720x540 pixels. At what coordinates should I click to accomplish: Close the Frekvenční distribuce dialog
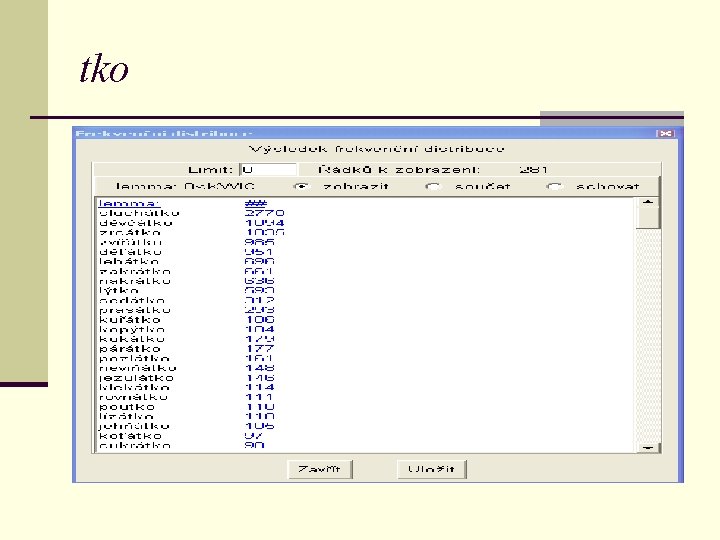point(665,133)
